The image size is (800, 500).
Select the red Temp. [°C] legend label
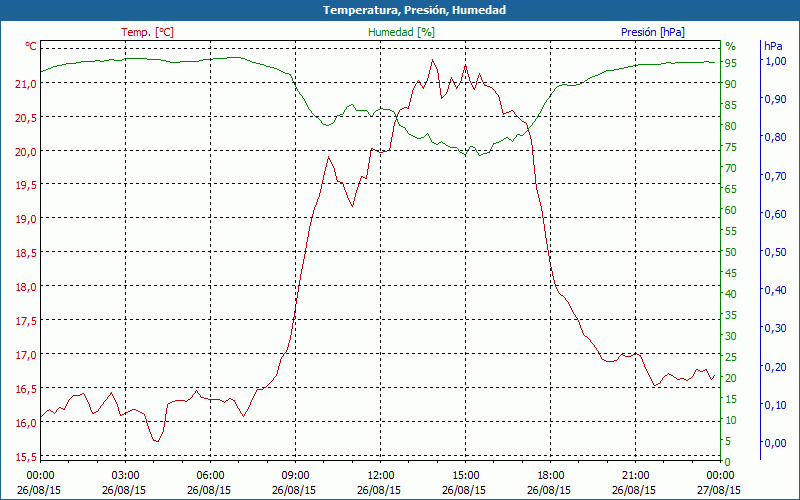click(x=147, y=32)
